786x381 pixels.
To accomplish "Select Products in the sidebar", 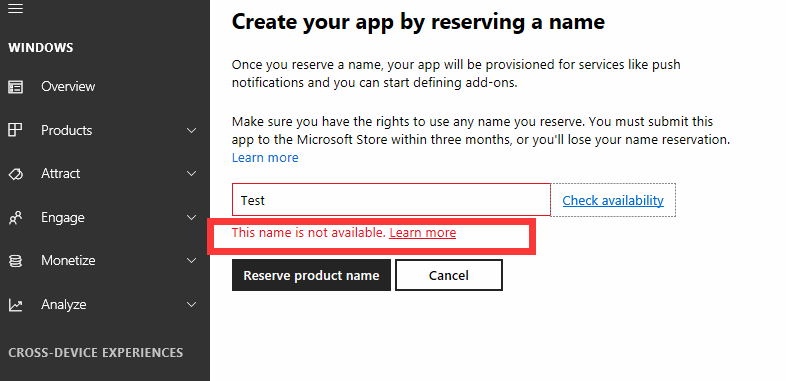I will coord(67,130).
